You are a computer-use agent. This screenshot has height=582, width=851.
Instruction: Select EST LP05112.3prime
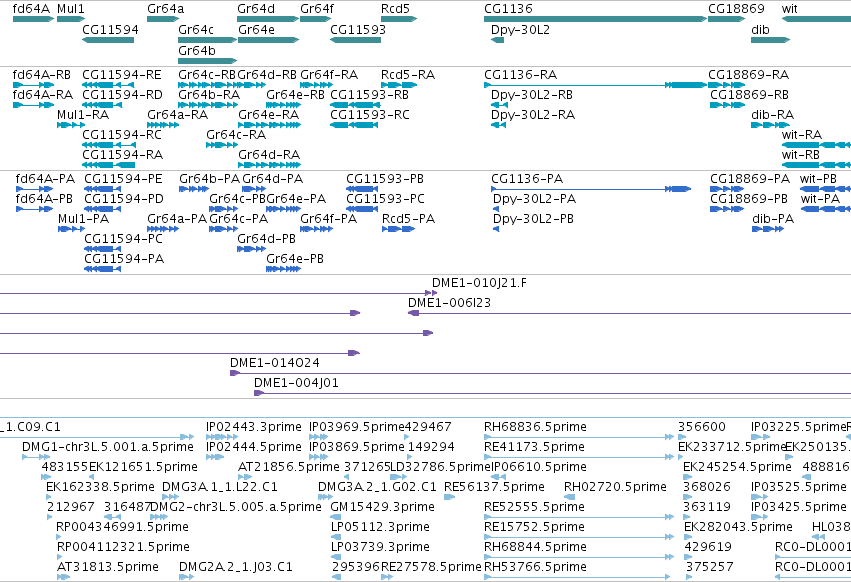pos(380,527)
